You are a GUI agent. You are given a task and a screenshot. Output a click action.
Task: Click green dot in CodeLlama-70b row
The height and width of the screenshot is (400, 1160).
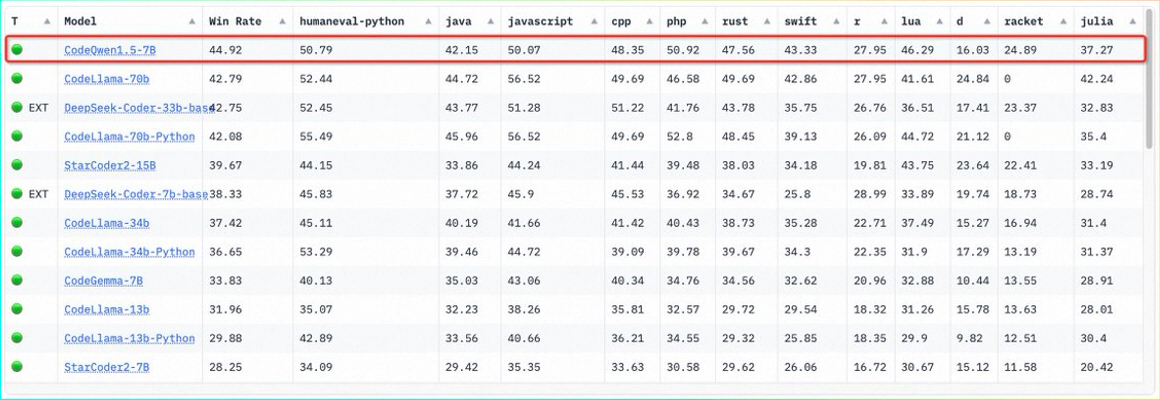(17, 79)
